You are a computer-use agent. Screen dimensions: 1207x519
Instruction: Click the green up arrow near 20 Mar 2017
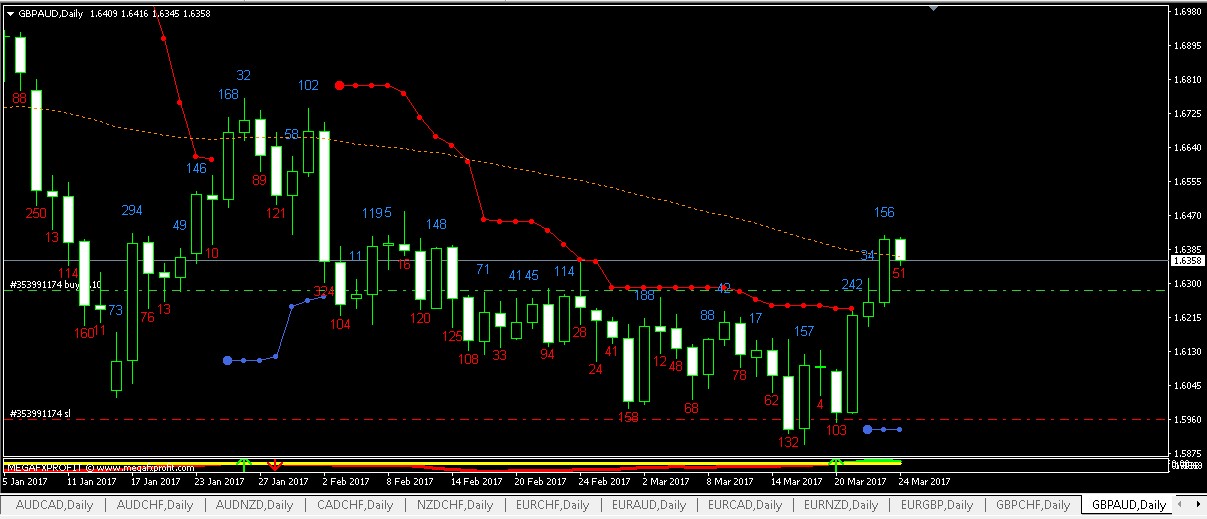[x=837, y=464]
